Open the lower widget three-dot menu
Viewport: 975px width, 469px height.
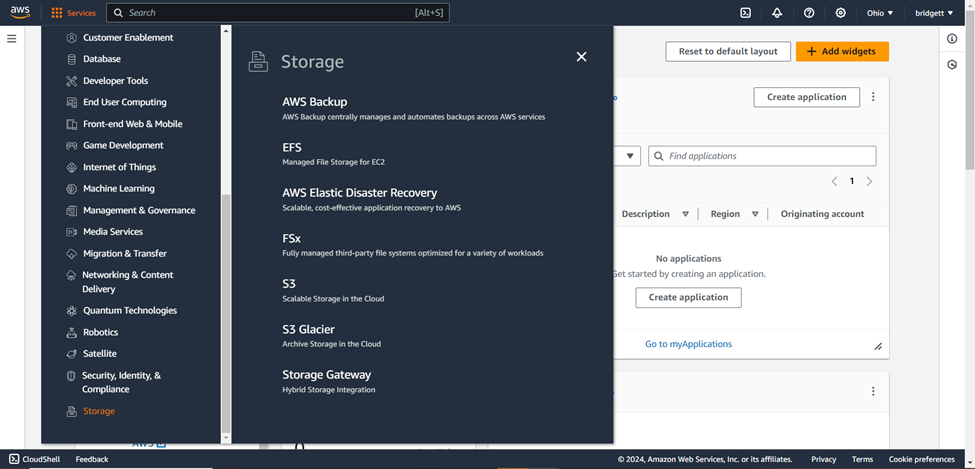873,391
